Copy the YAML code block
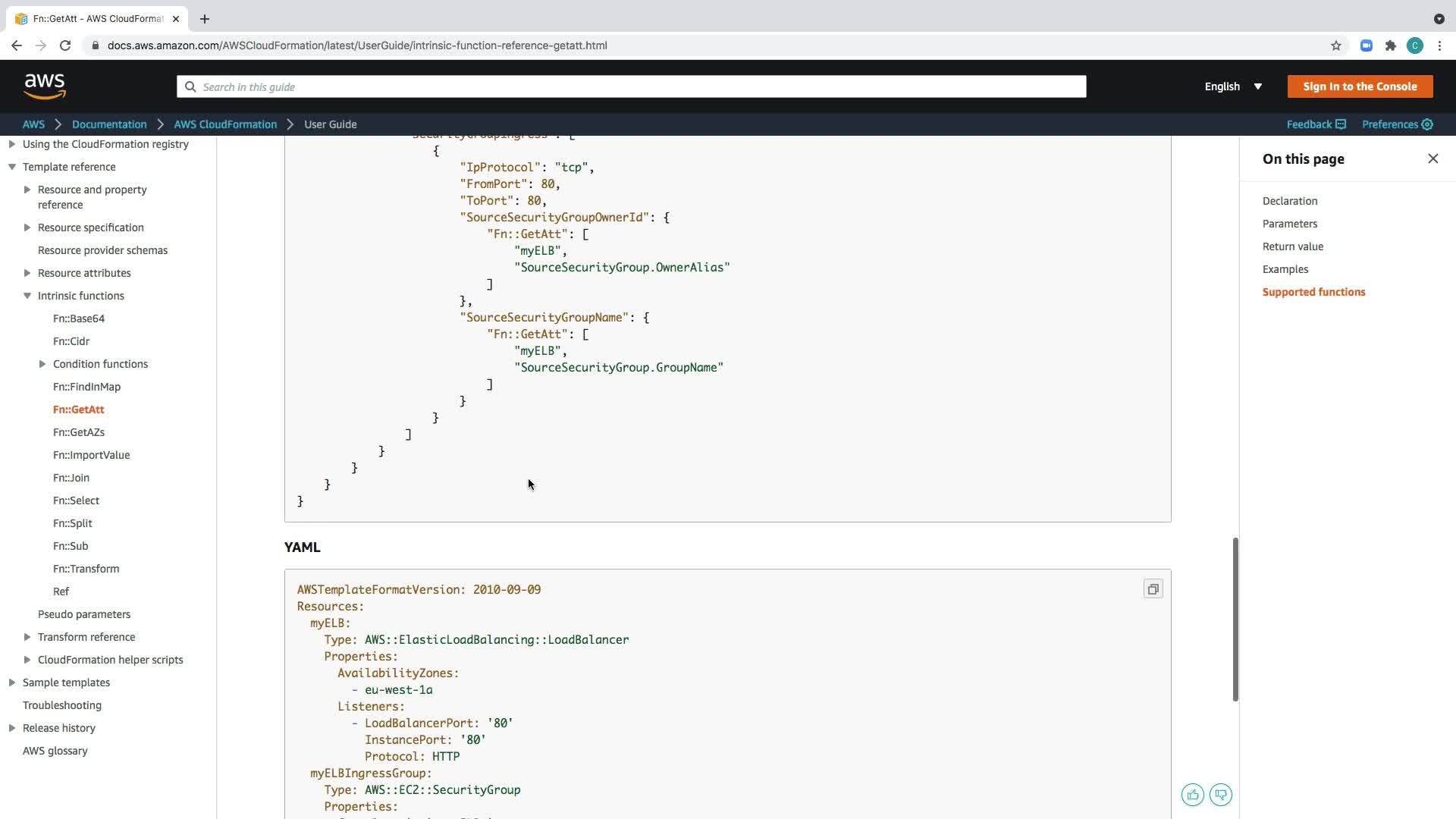This screenshot has width=1456, height=819. click(1153, 589)
